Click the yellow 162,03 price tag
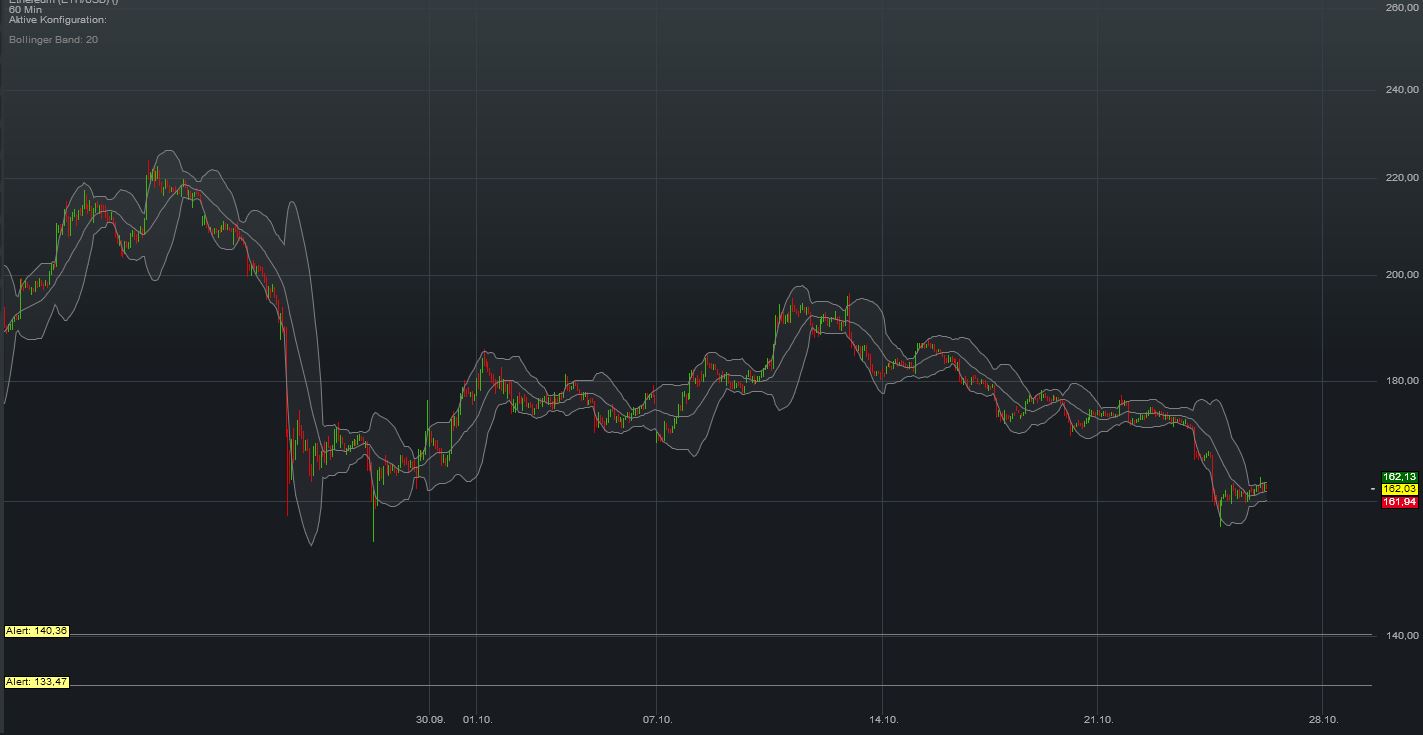1423x735 pixels. (x=1399, y=489)
